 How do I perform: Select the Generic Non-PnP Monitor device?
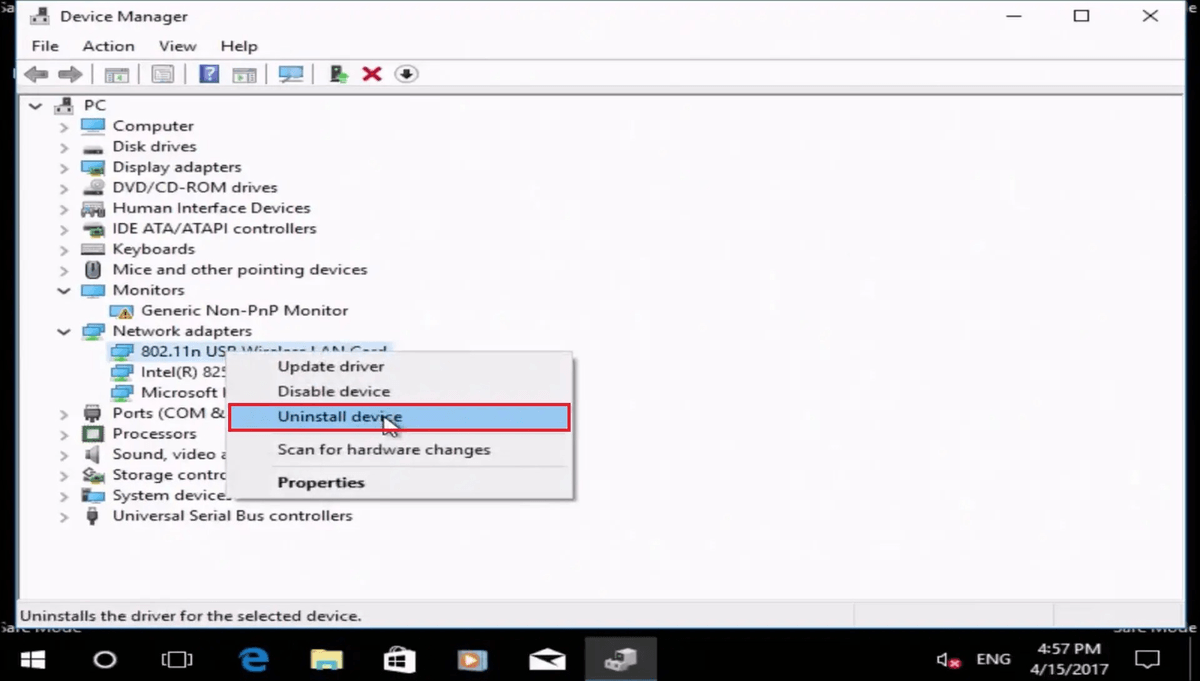coord(244,311)
